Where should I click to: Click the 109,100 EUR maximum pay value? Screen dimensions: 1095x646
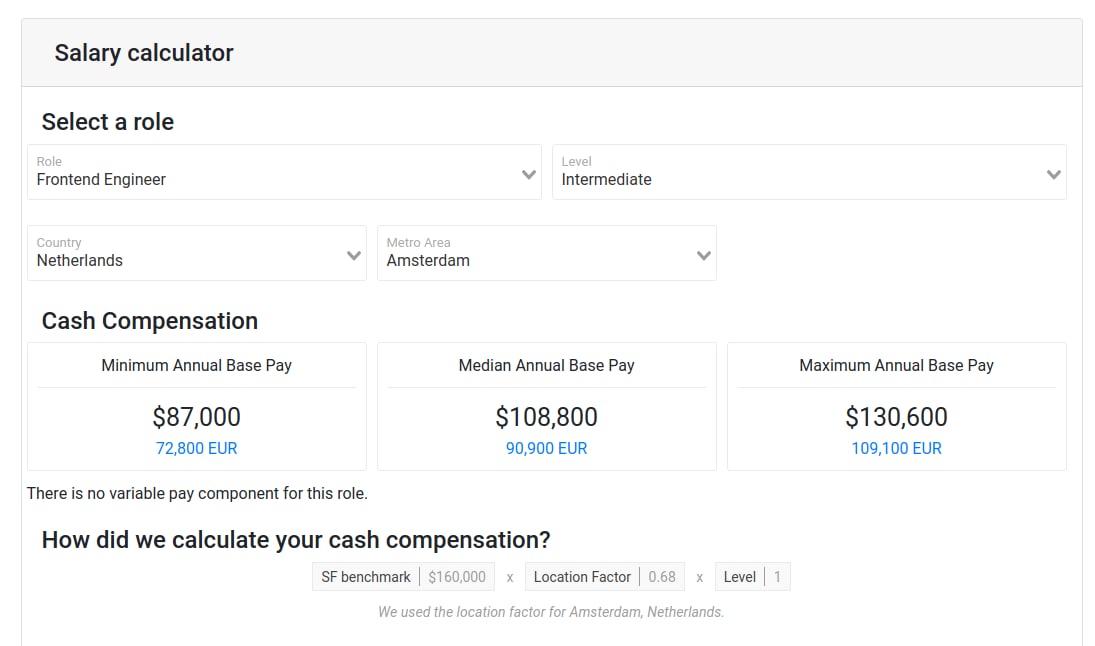pyautogui.click(x=897, y=449)
